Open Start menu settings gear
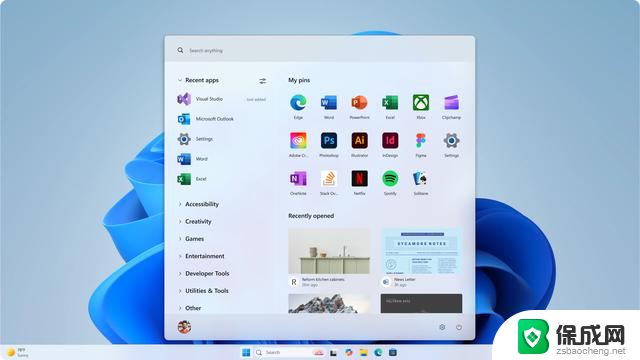 pos(442,327)
